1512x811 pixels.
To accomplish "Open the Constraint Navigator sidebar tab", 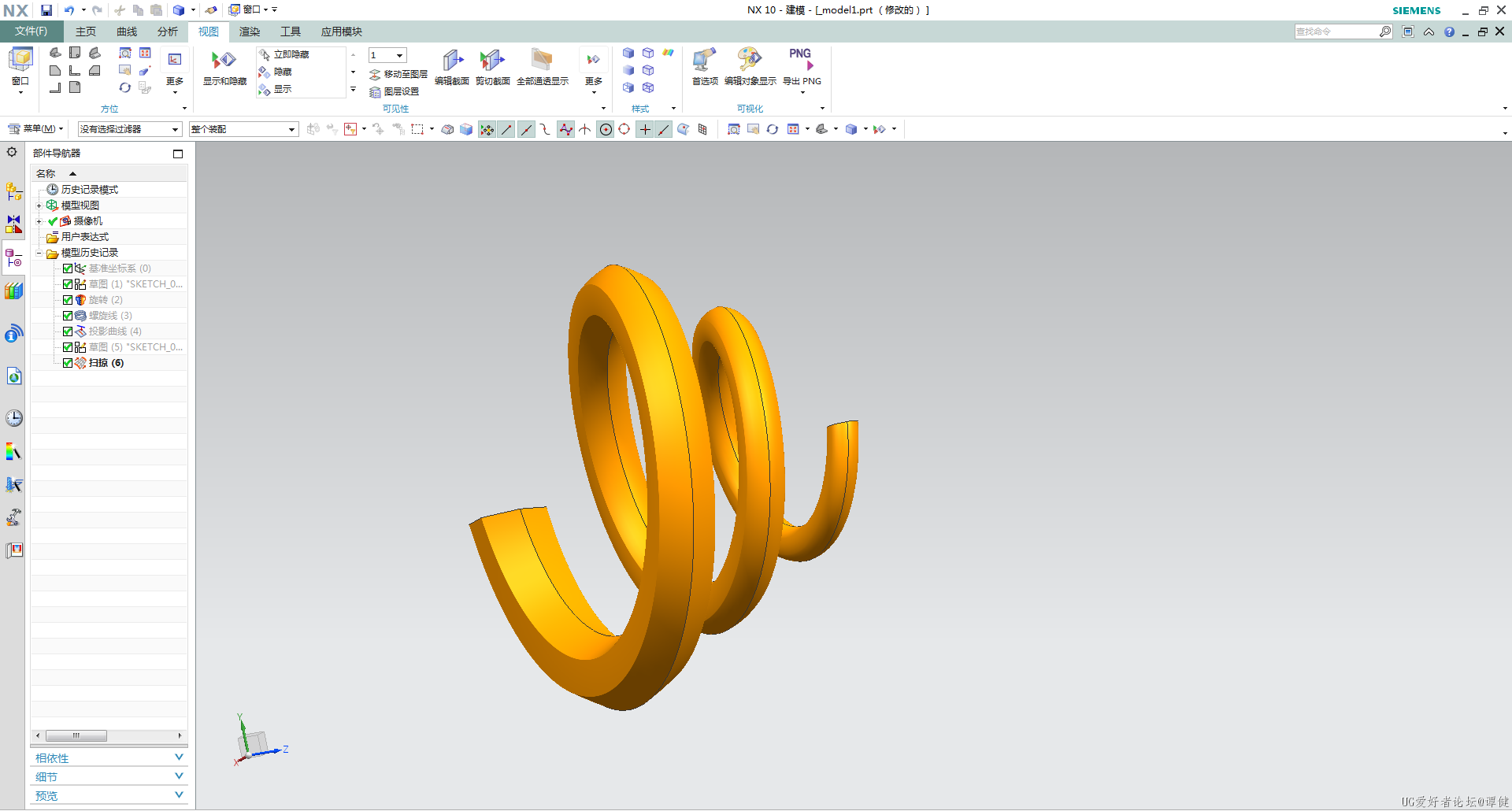I will [x=14, y=225].
